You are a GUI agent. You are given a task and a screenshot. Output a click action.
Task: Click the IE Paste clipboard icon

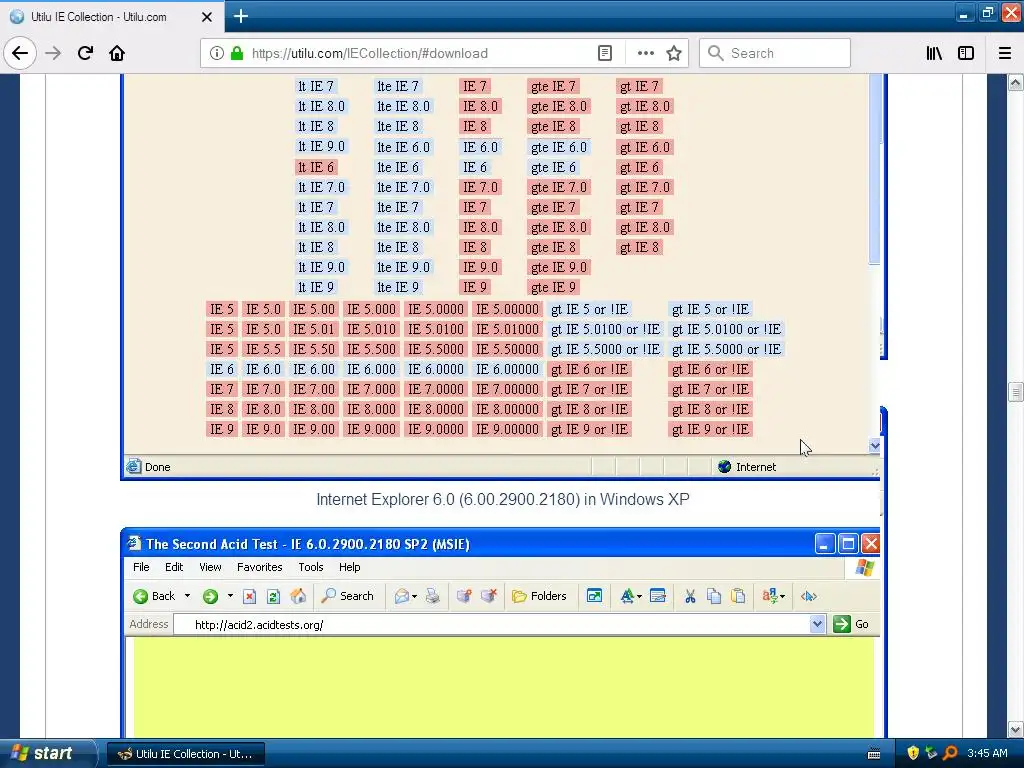click(x=738, y=596)
